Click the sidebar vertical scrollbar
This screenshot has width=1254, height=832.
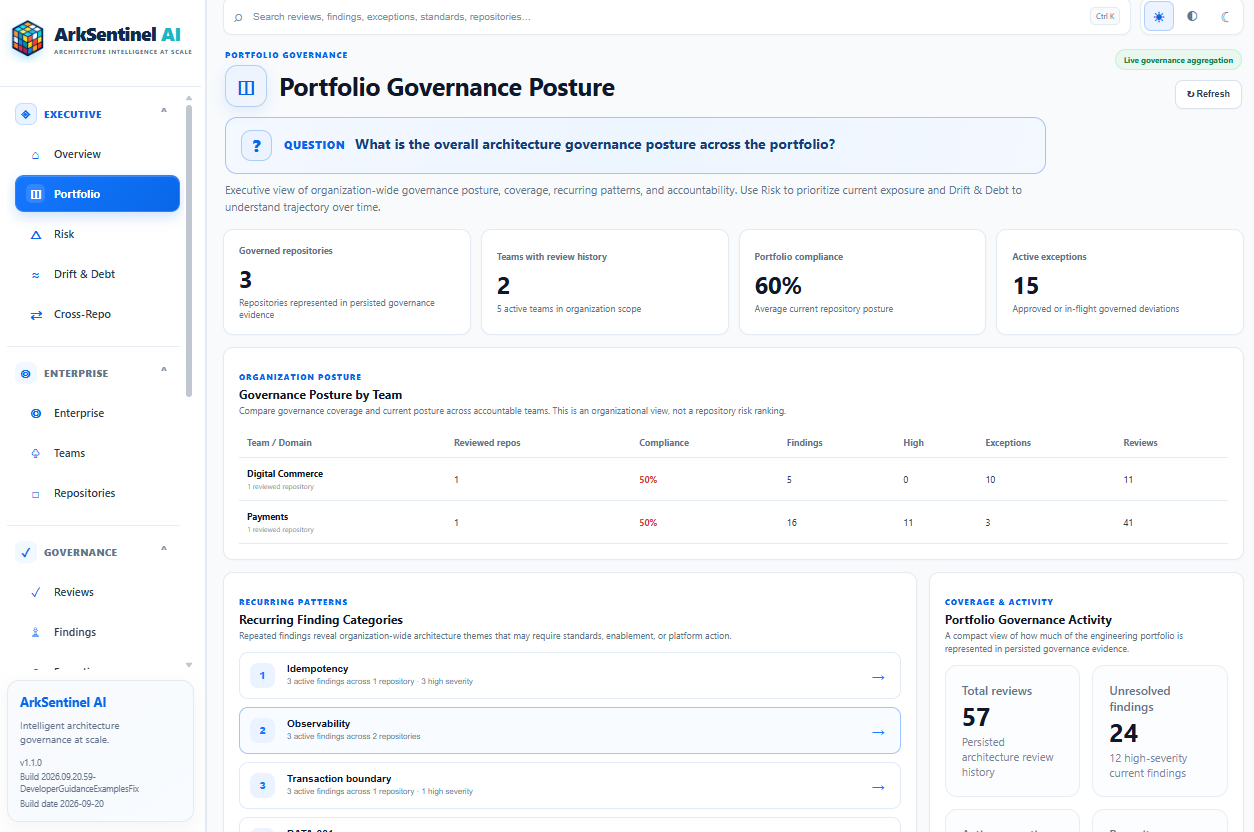tap(189, 250)
